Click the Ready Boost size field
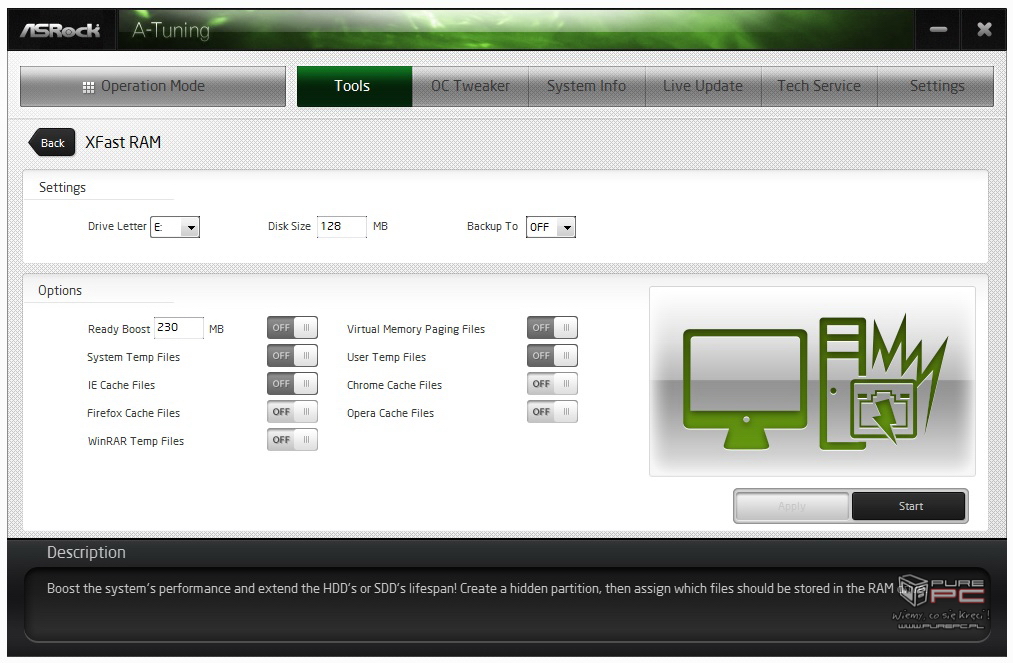This screenshot has height=663, width=1013. [179, 328]
